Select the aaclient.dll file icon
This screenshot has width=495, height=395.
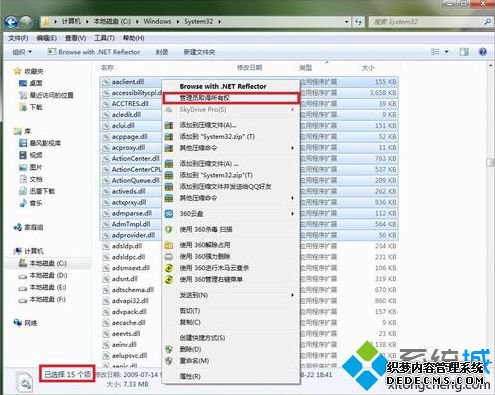coord(106,82)
